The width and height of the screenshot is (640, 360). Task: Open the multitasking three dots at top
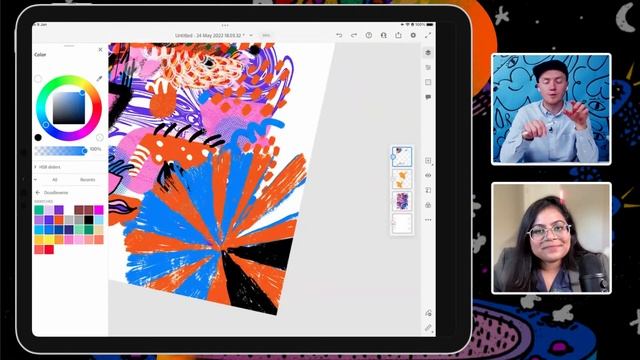[225, 25]
